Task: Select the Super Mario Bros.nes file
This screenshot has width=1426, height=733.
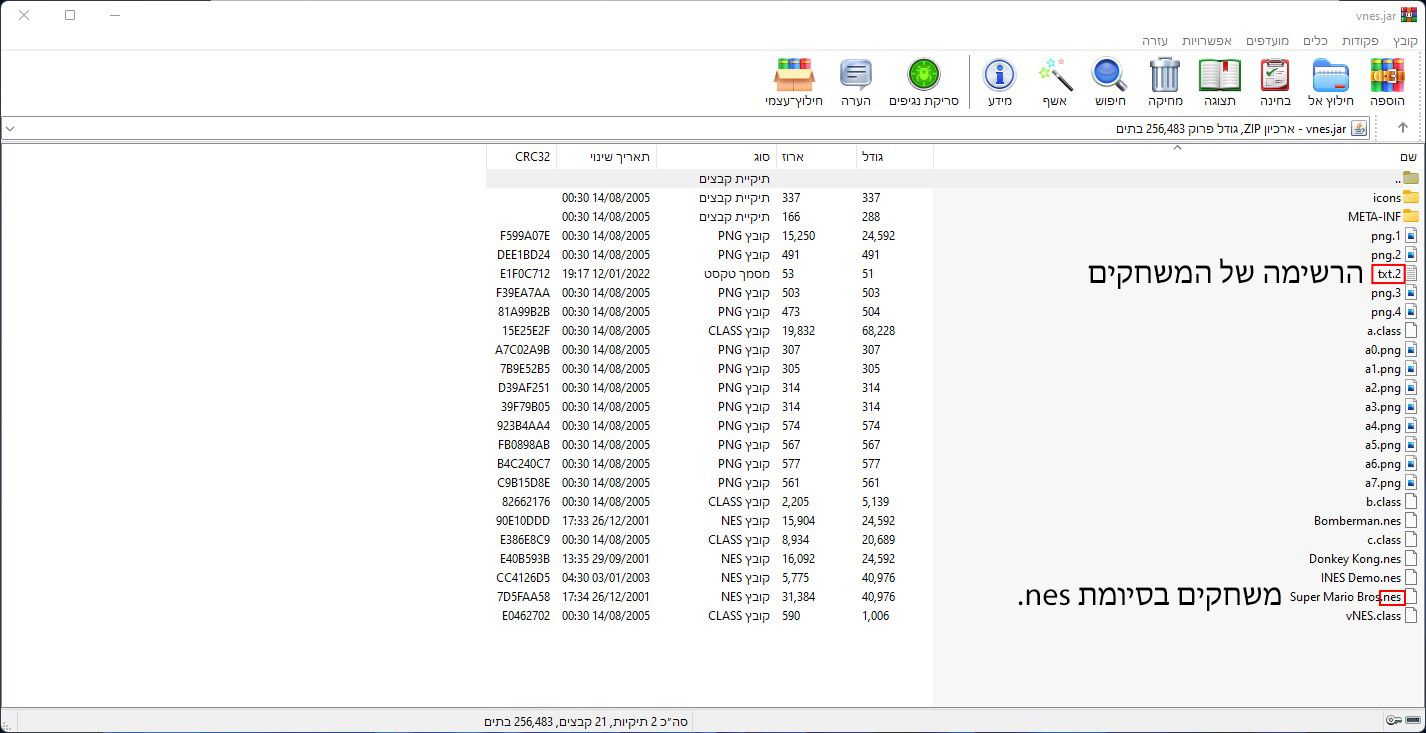Action: click(1345, 597)
